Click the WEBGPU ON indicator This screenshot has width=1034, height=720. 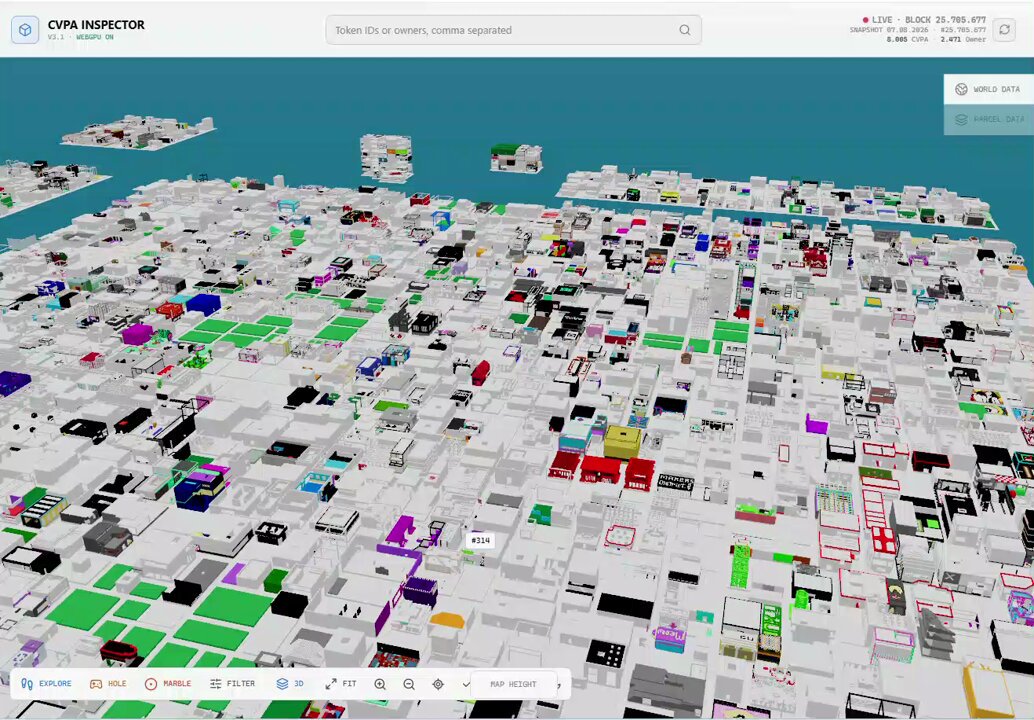[x=95, y=38]
